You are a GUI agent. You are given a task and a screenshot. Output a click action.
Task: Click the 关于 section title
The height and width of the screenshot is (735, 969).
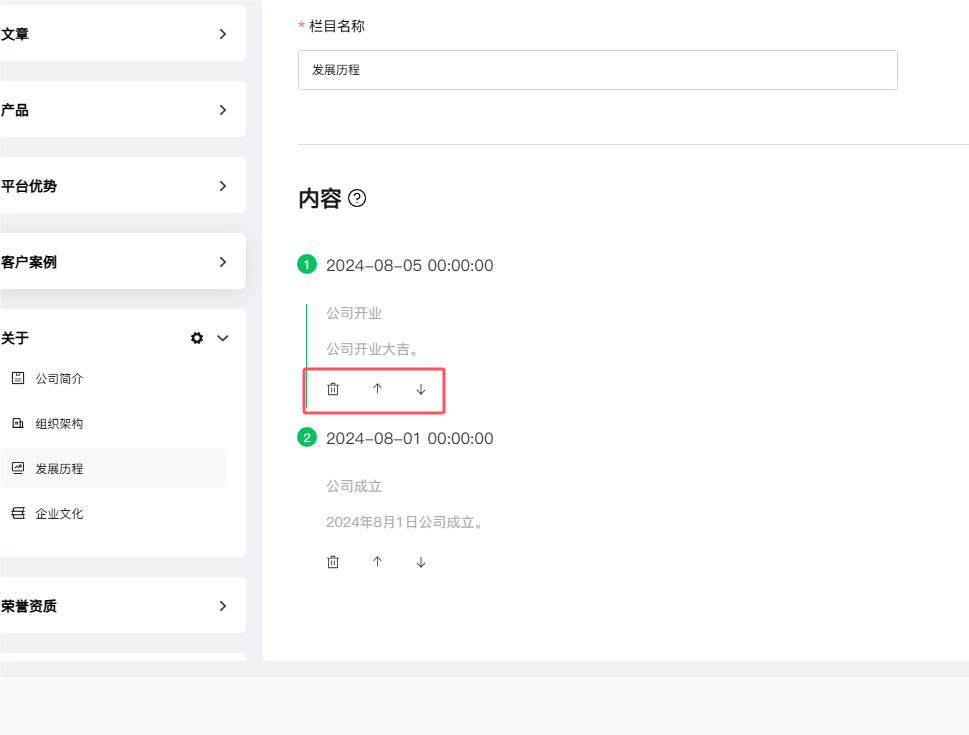pos(15,338)
